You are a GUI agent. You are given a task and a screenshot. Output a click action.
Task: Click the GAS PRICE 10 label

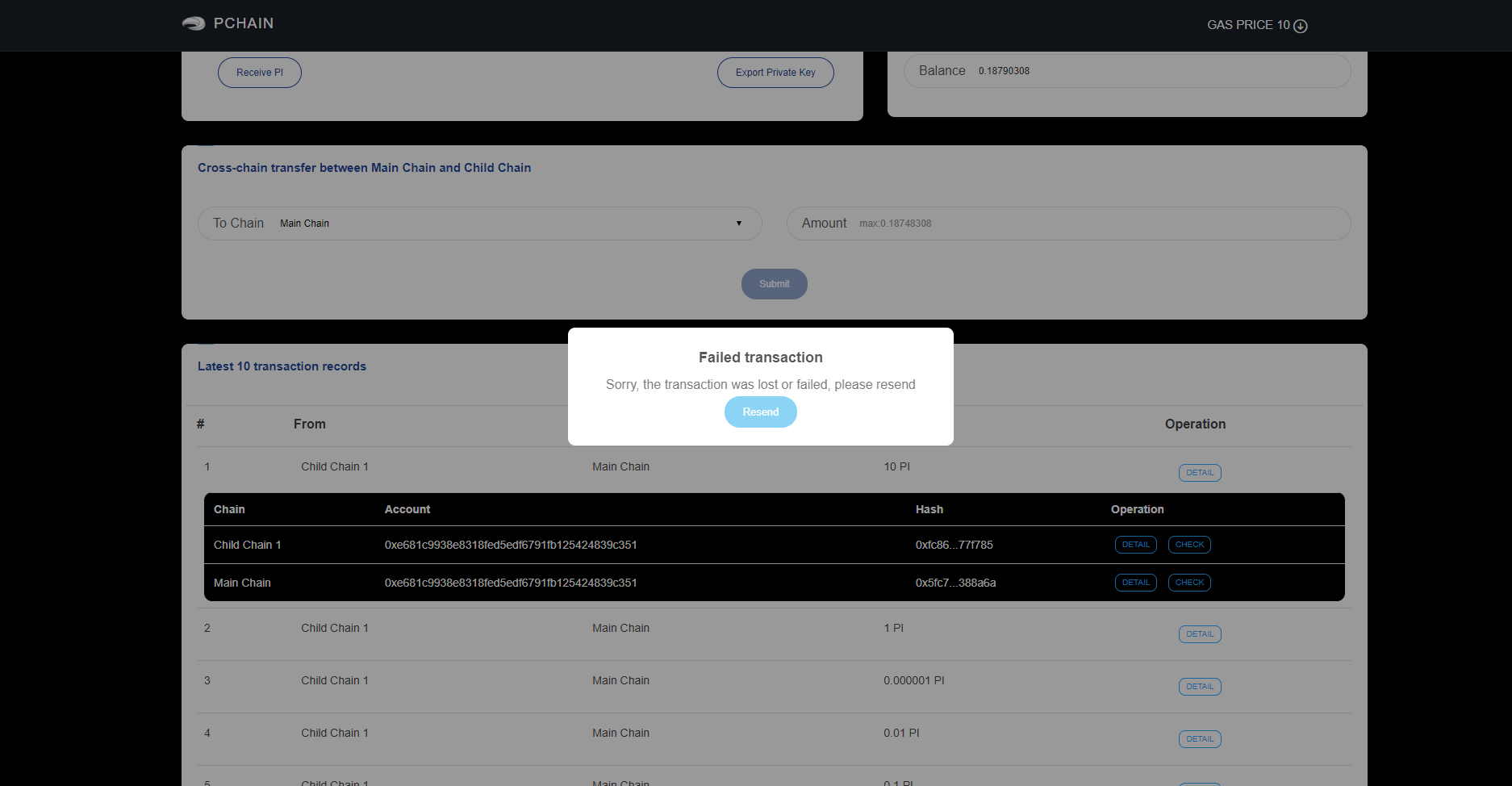pyautogui.click(x=1247, y=25)
